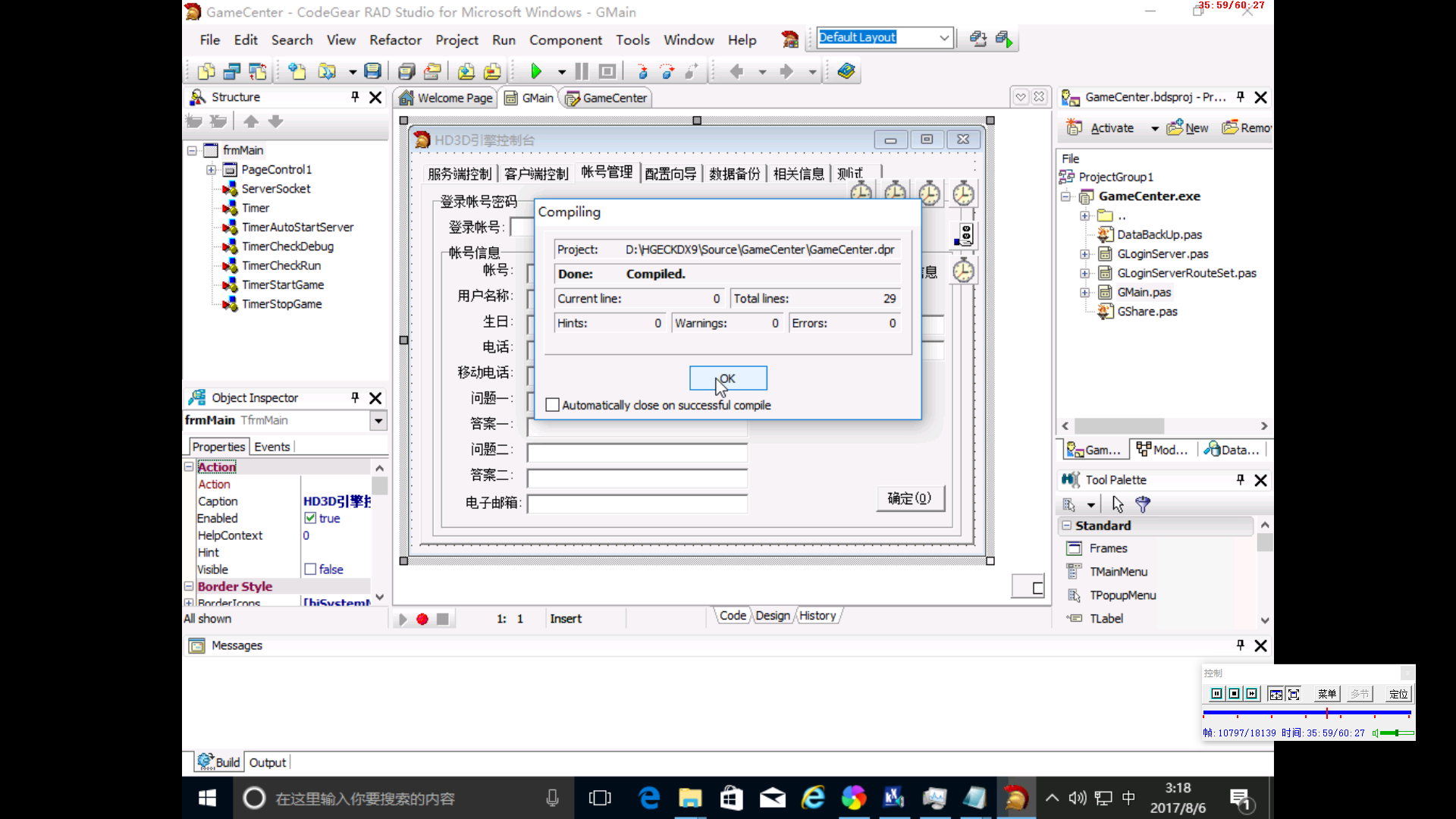The image size is (1456, 819).
Task: Collapse the Standard palette category
Action: click(x=1067, y=526)
